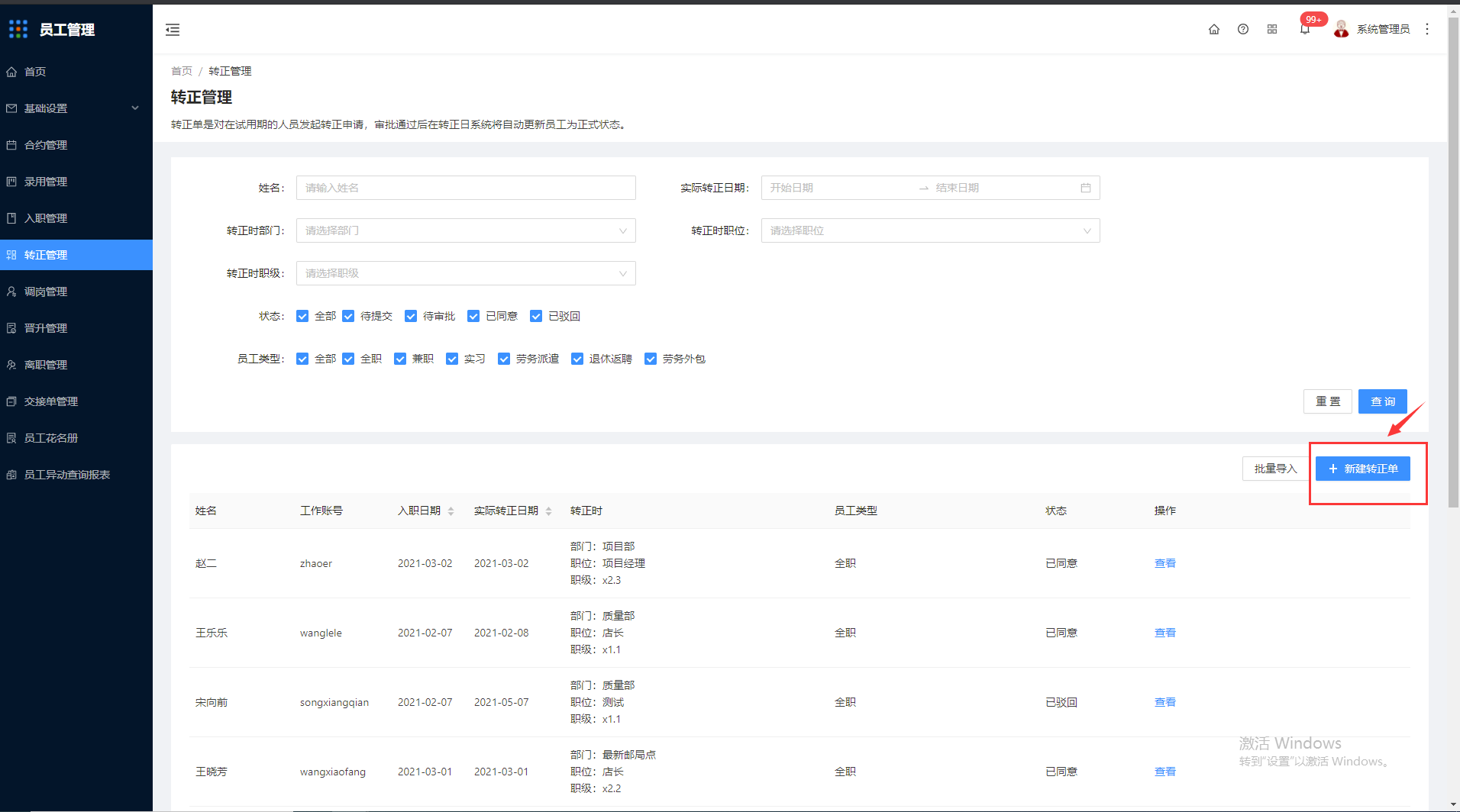Uncheck the 退休返聘 employee type checkbox

coord(577,359)
